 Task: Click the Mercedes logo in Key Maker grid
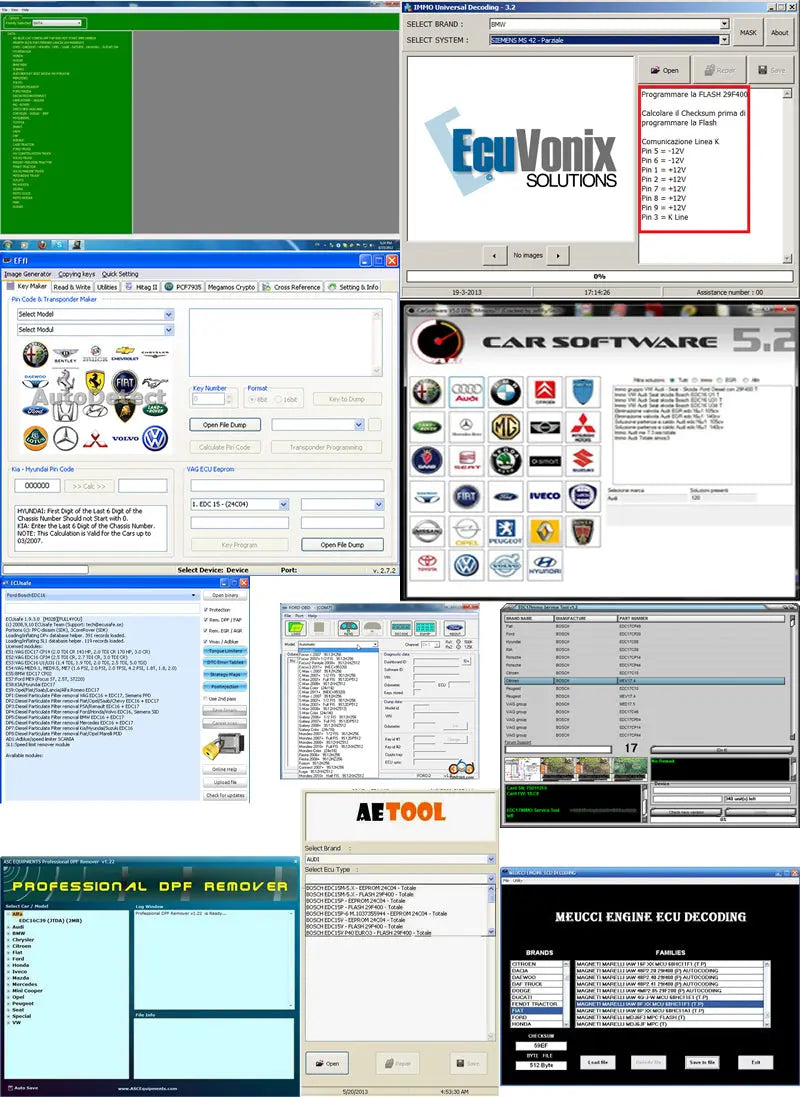pos(64,437)
